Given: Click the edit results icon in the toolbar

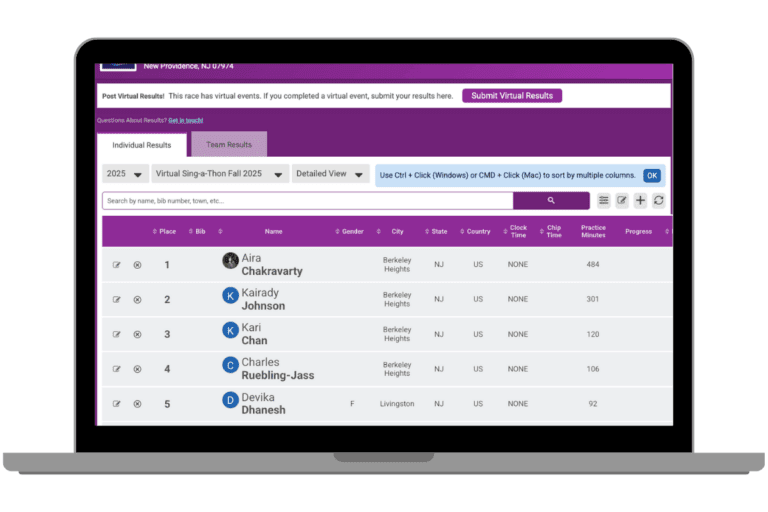Looking at the screenshot, I should click(622, 201).
